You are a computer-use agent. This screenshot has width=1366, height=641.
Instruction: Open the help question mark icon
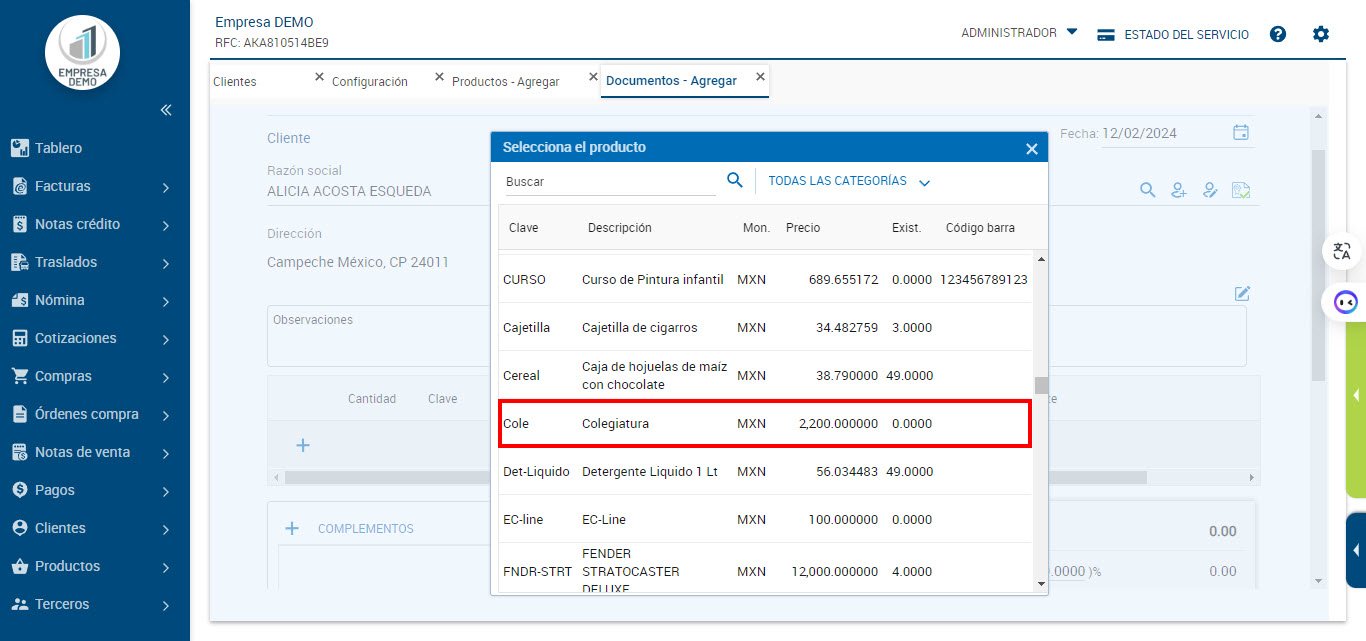(1278, 34)
